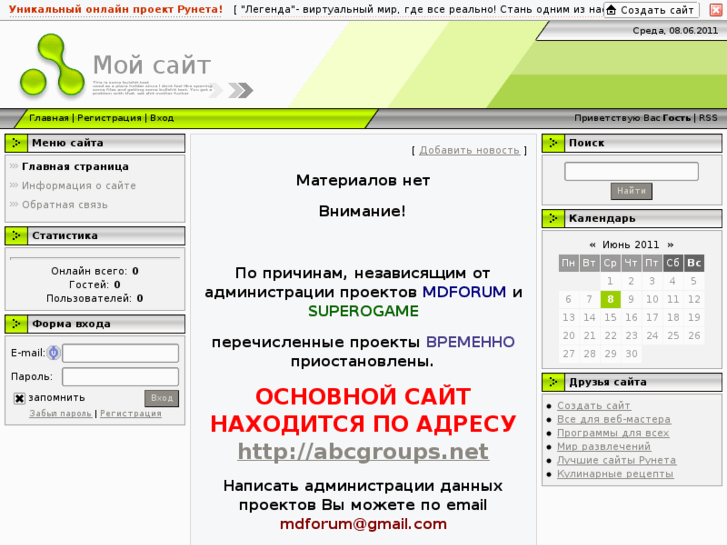Click Добавить новость link
This screenshot has height=545, width=727.
[469, 150]
